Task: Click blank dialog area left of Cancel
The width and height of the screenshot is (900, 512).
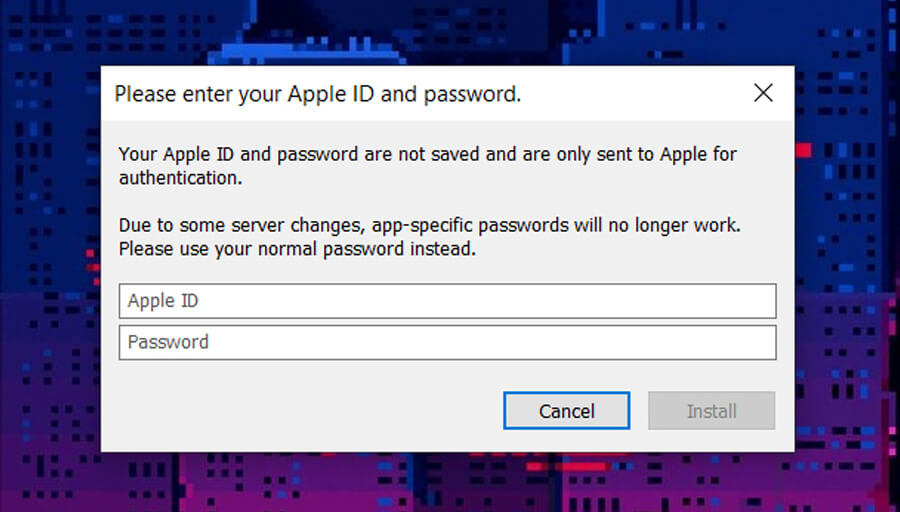Action: click(300, 411)
